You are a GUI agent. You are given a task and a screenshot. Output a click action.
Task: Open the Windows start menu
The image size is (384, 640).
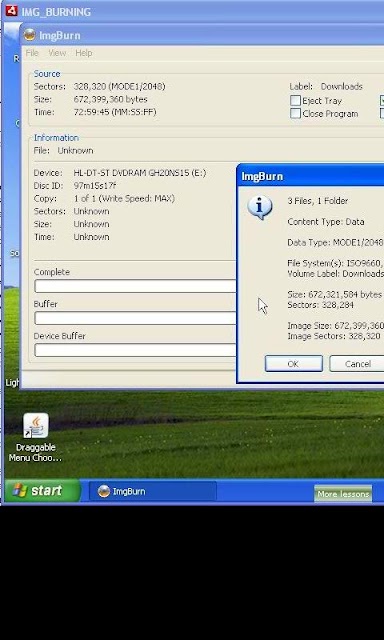[43, 491]
